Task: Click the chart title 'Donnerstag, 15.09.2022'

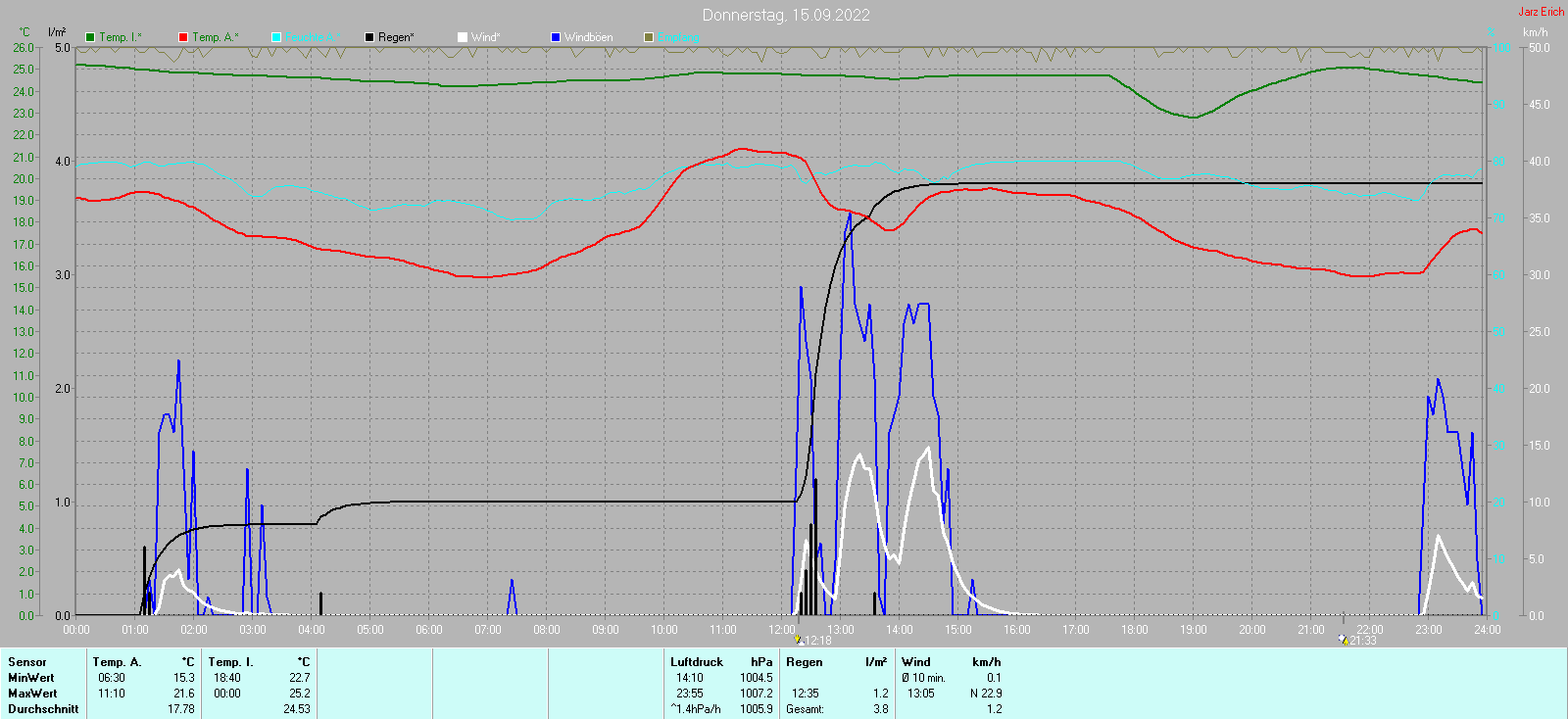Action: [x=786, y=15]
